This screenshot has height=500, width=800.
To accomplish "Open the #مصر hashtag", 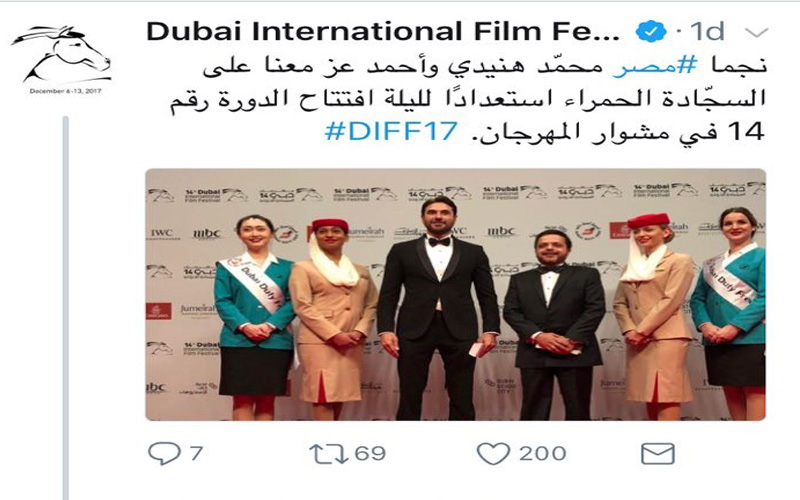I will [x=655, y=66].
